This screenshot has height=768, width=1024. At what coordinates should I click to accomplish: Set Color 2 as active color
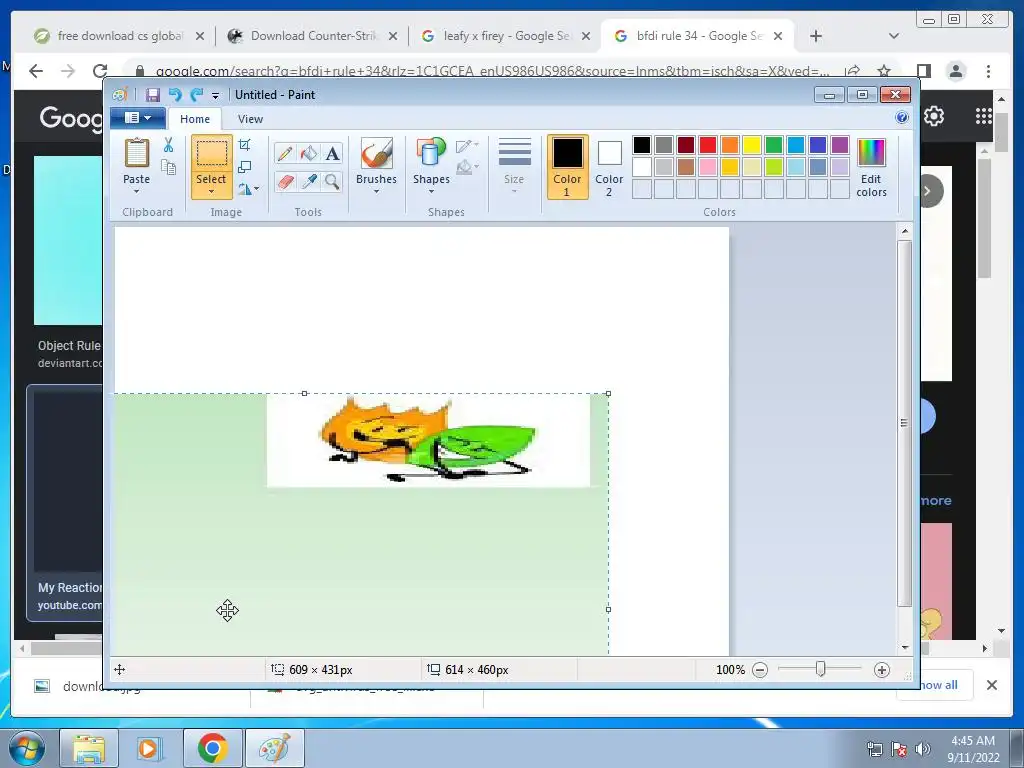tap(609, 167)
